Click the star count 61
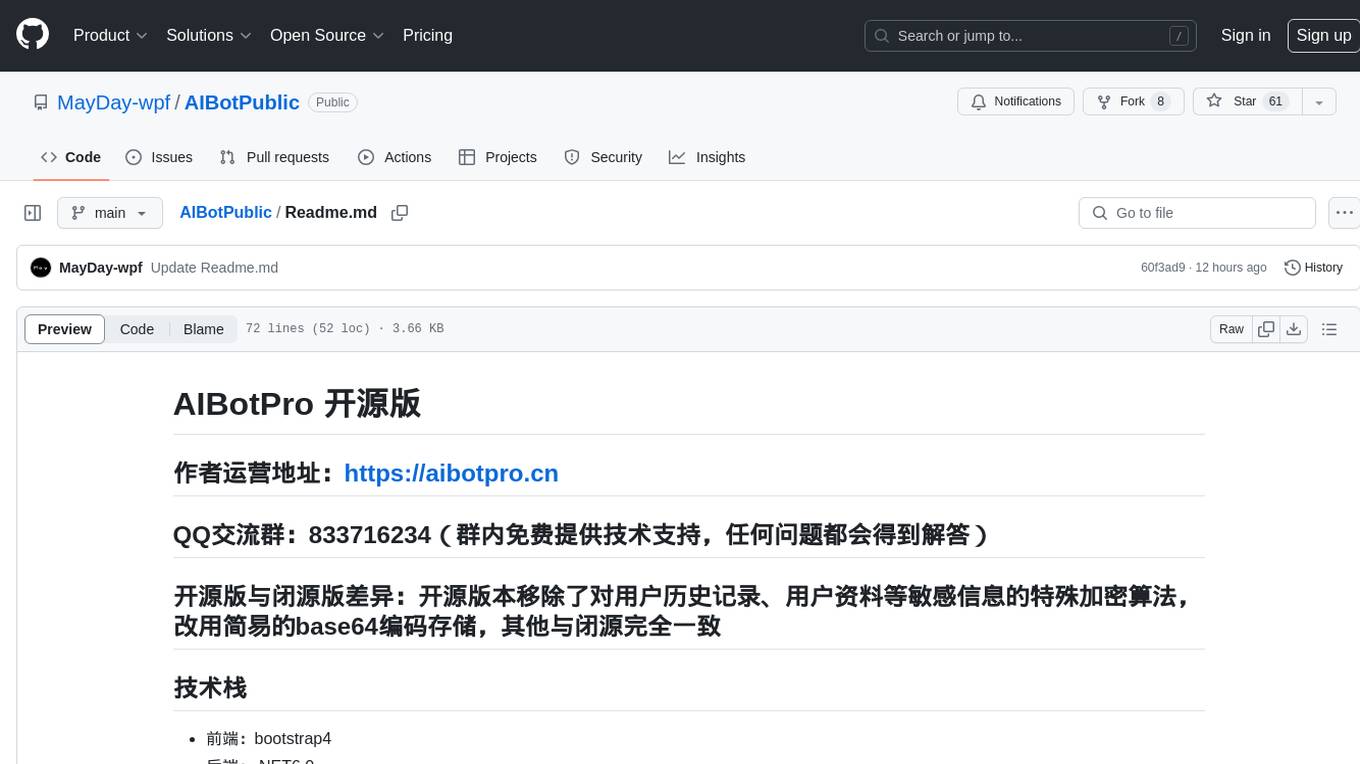 tap(1275, 102)
